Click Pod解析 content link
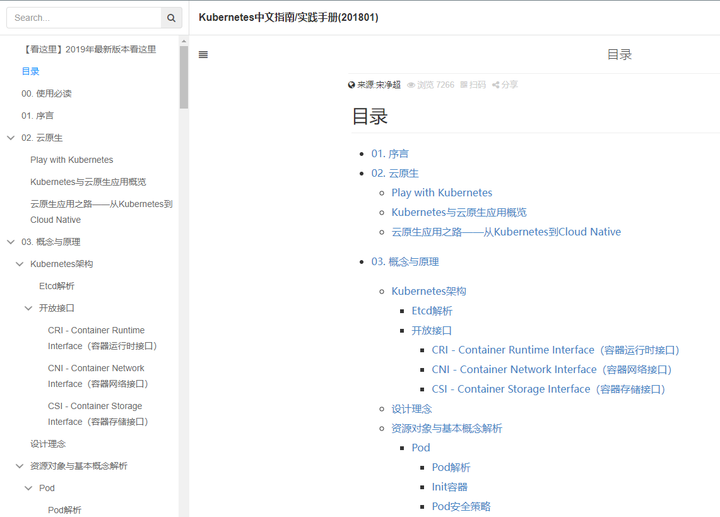The height and width of the screenshot is (517, 720). (x=451, y=467)
